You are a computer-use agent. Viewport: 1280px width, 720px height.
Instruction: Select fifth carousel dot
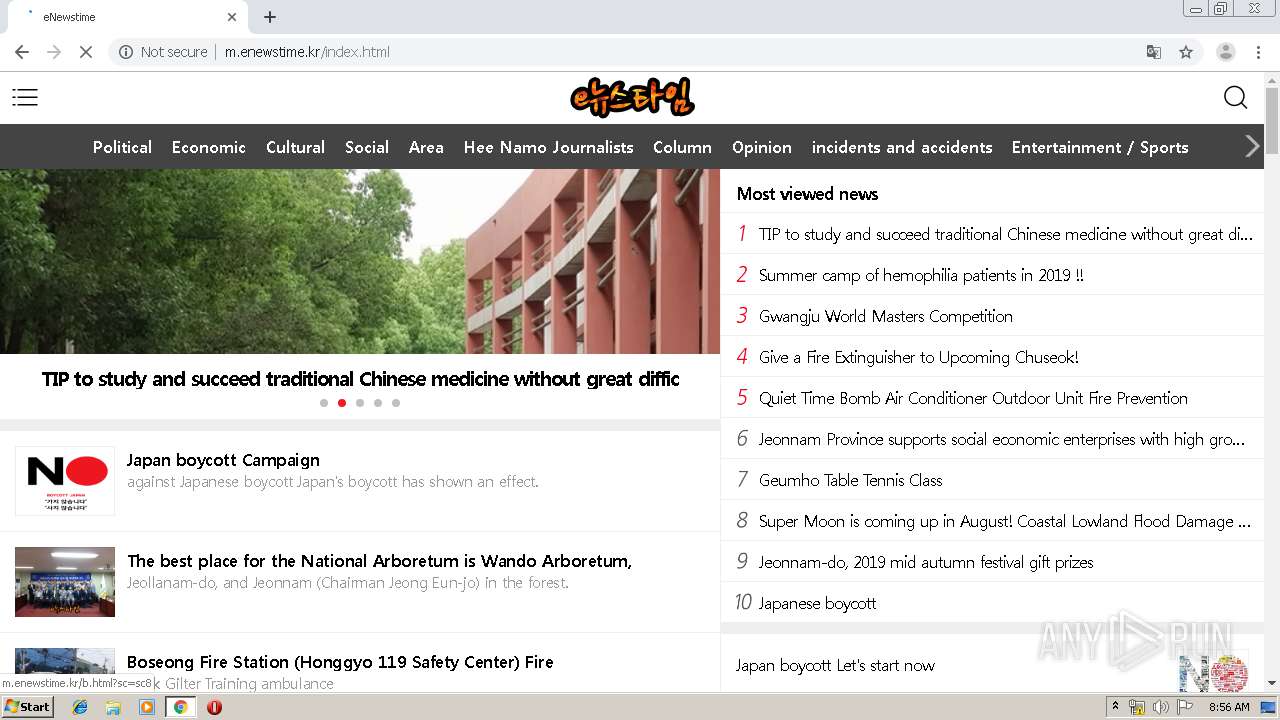[396, 403]
